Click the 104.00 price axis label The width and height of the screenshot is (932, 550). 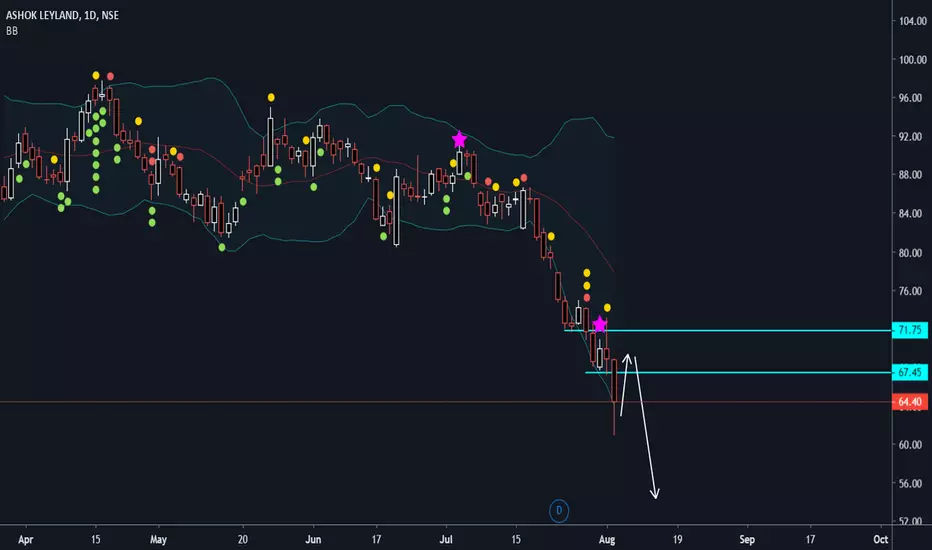click(912, 21)
